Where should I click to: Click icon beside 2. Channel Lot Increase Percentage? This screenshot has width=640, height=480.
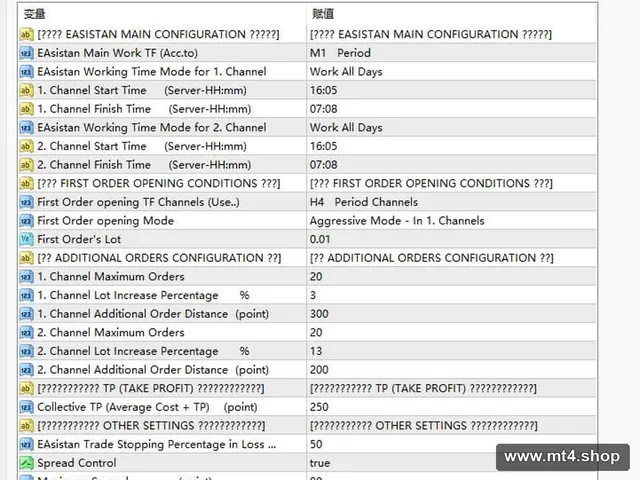point(26,351)
